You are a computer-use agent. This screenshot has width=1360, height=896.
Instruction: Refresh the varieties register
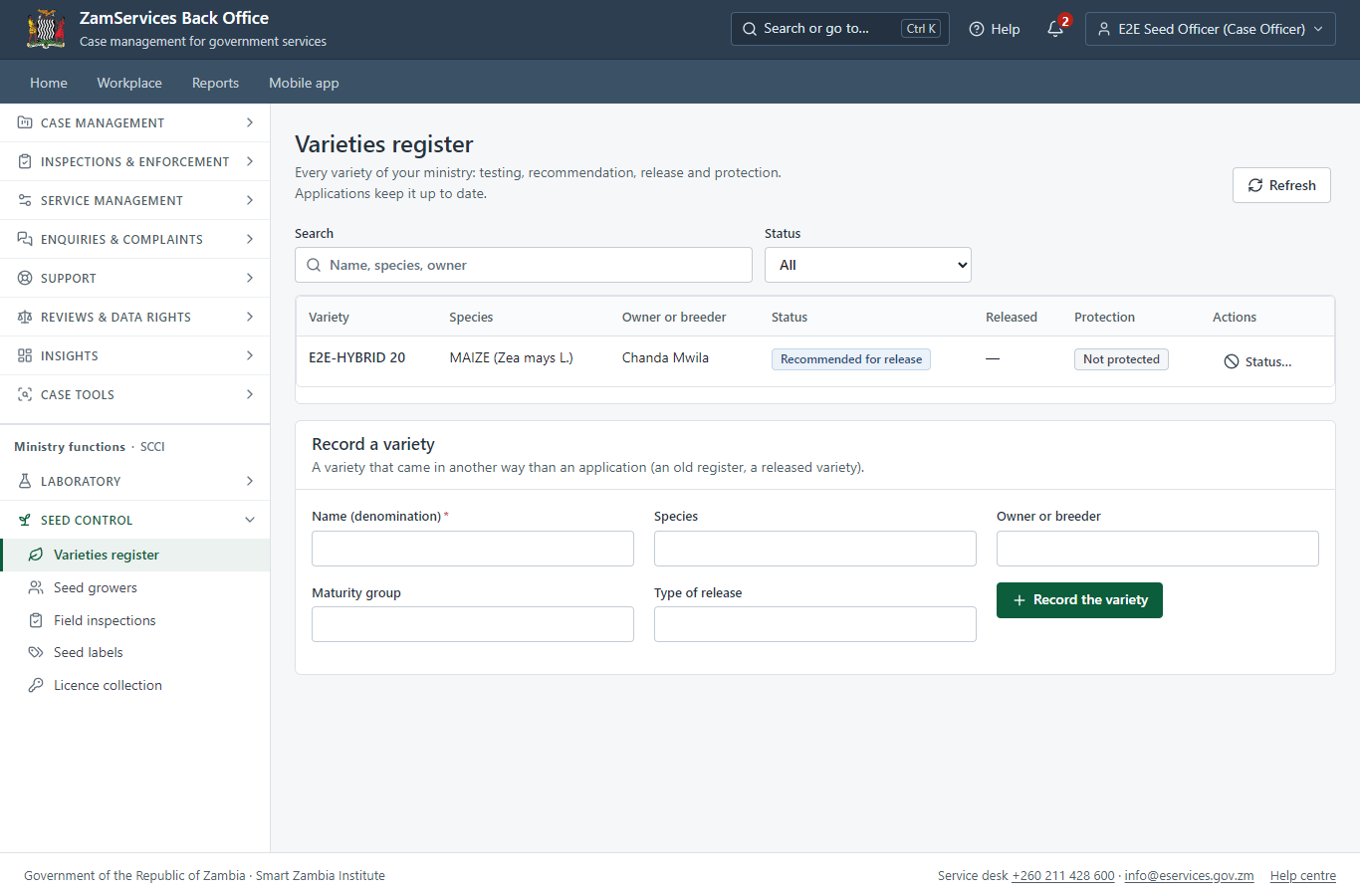1281,185
